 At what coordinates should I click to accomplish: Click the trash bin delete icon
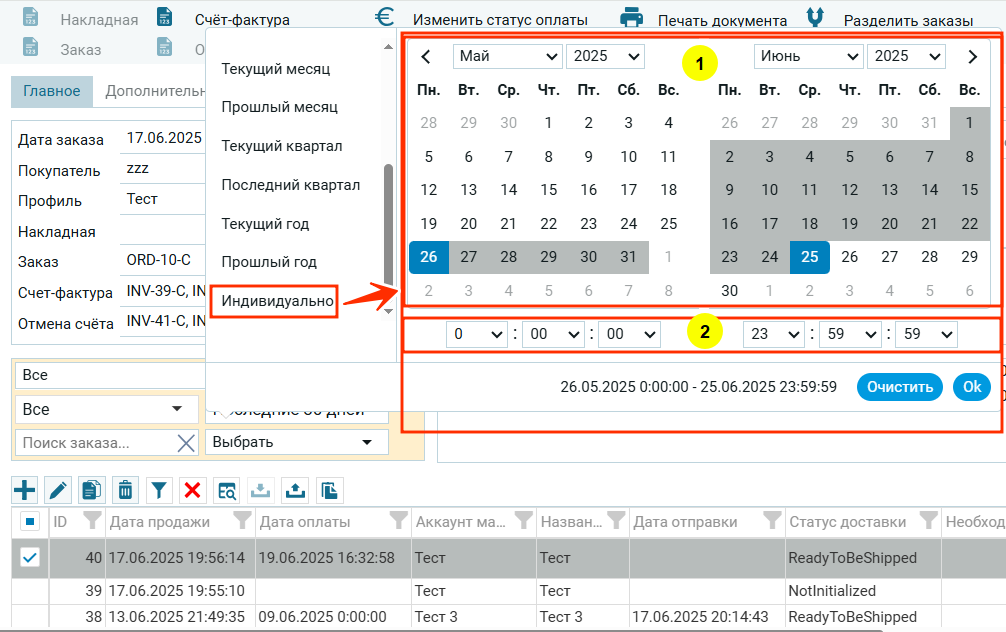(x=125, y=490)
